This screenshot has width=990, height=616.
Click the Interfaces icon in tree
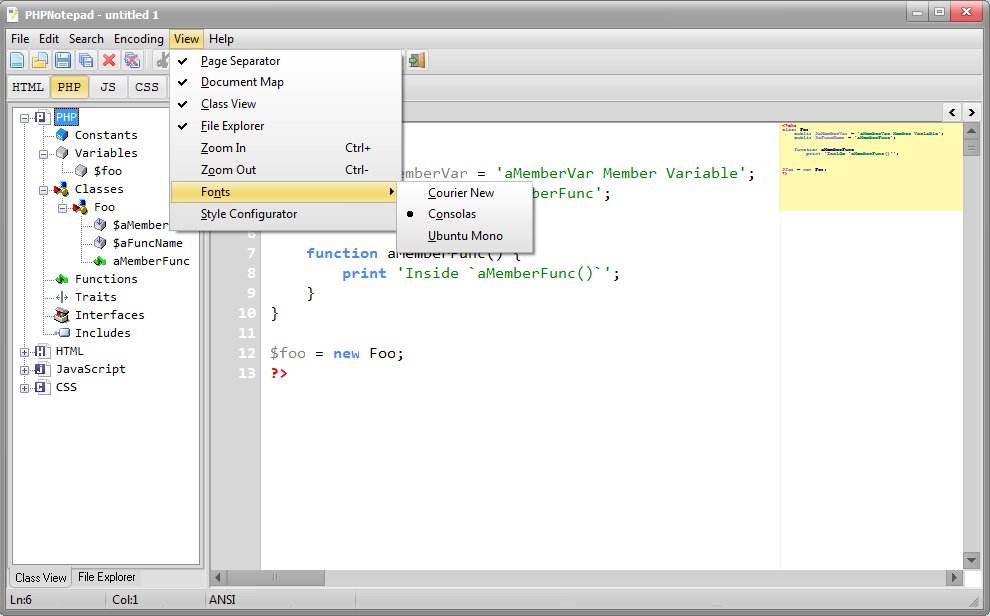click(62, 315)
